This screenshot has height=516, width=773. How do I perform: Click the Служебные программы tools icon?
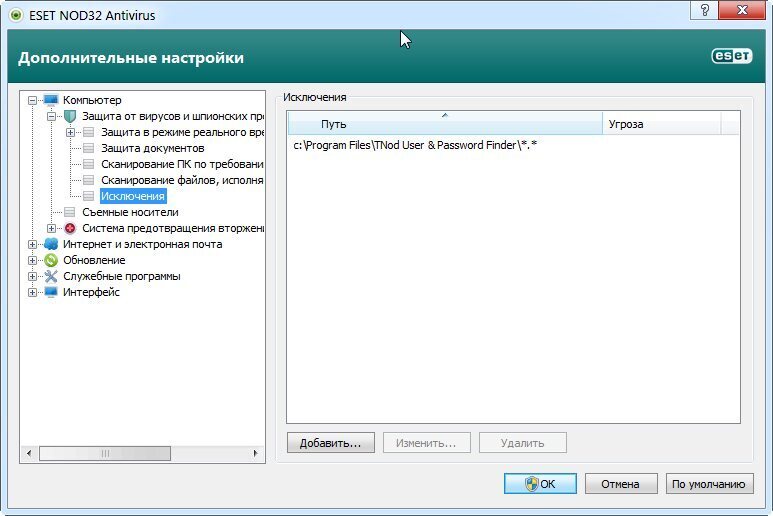(51, 276)
